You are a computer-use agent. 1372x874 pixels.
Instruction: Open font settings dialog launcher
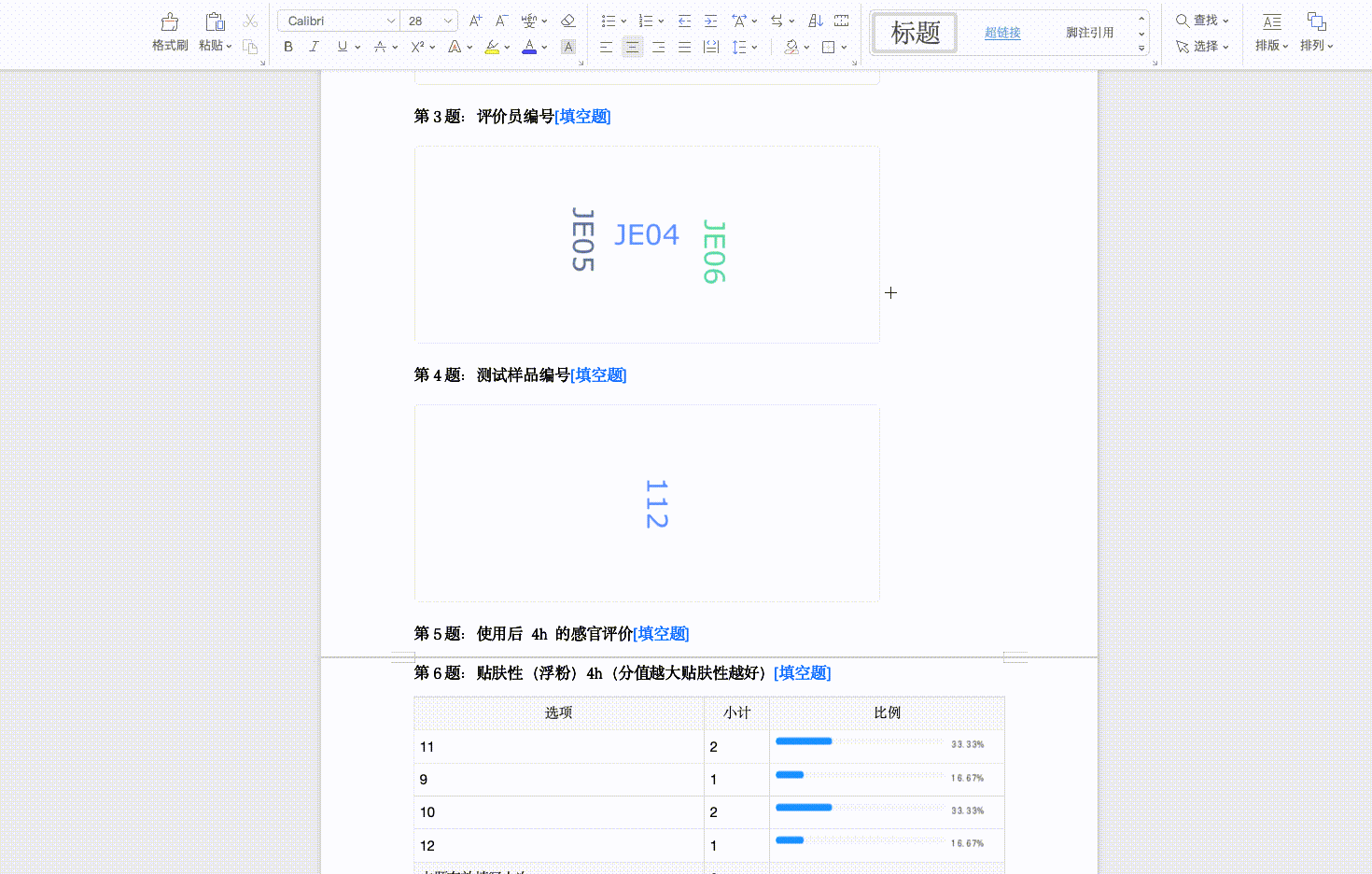click(581, 63)
